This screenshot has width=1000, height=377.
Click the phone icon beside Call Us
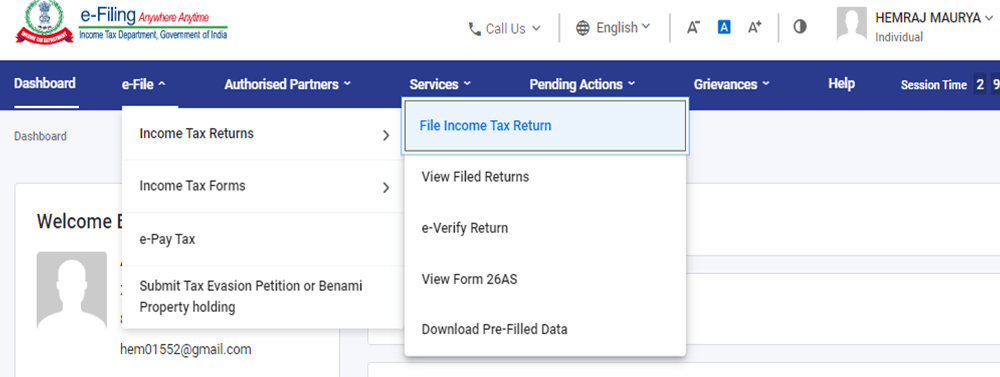click(x=474, y=29)
